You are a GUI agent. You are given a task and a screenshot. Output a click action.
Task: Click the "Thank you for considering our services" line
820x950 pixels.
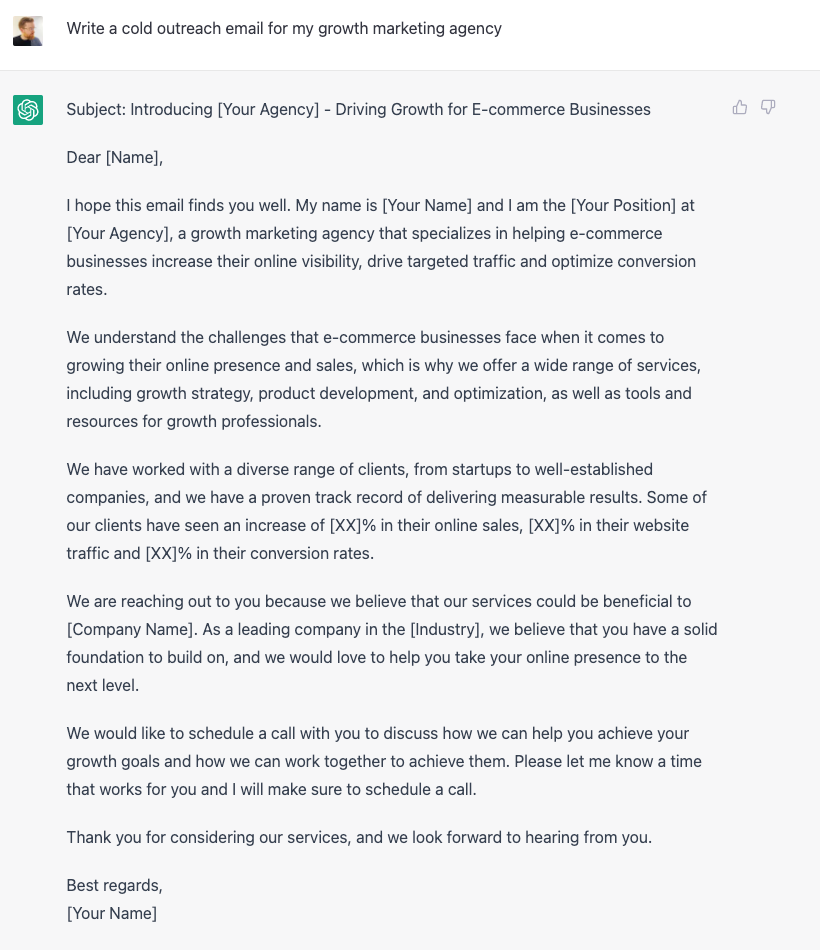359,837
